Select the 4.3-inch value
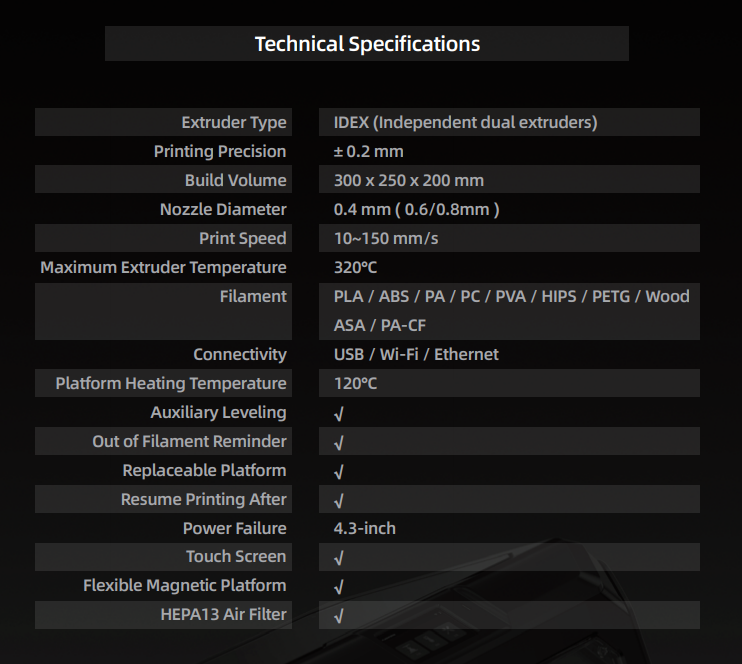Image resolution: width=742 pixels, height=664 pixels. [365, 528]
